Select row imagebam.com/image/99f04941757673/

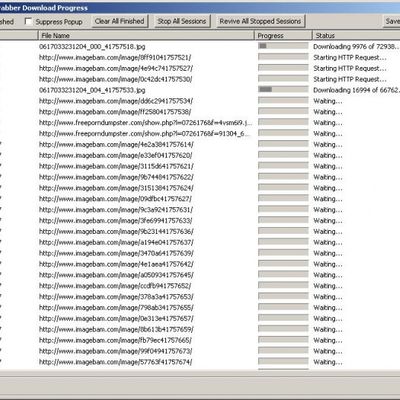[115, 351]
